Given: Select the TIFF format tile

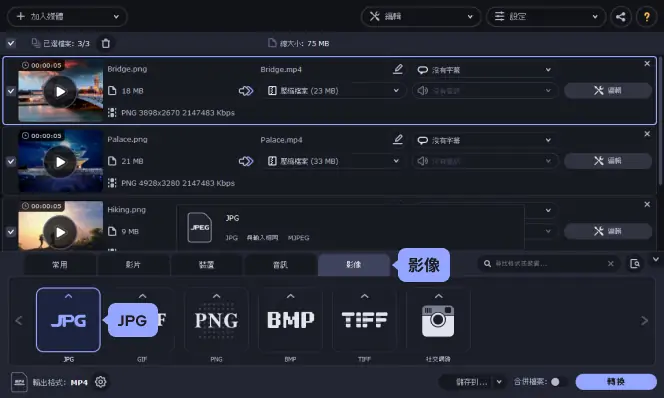Looking at the screenshot, I should pos(364,320).
